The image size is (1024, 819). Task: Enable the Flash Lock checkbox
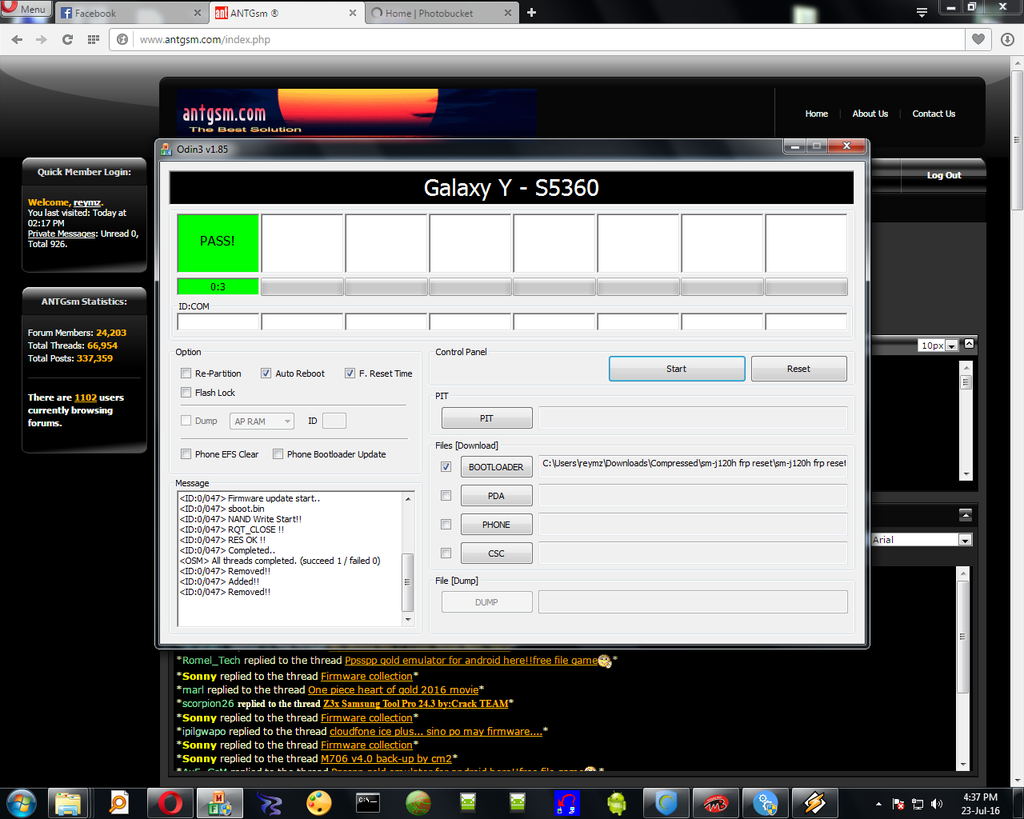[186, 393]
